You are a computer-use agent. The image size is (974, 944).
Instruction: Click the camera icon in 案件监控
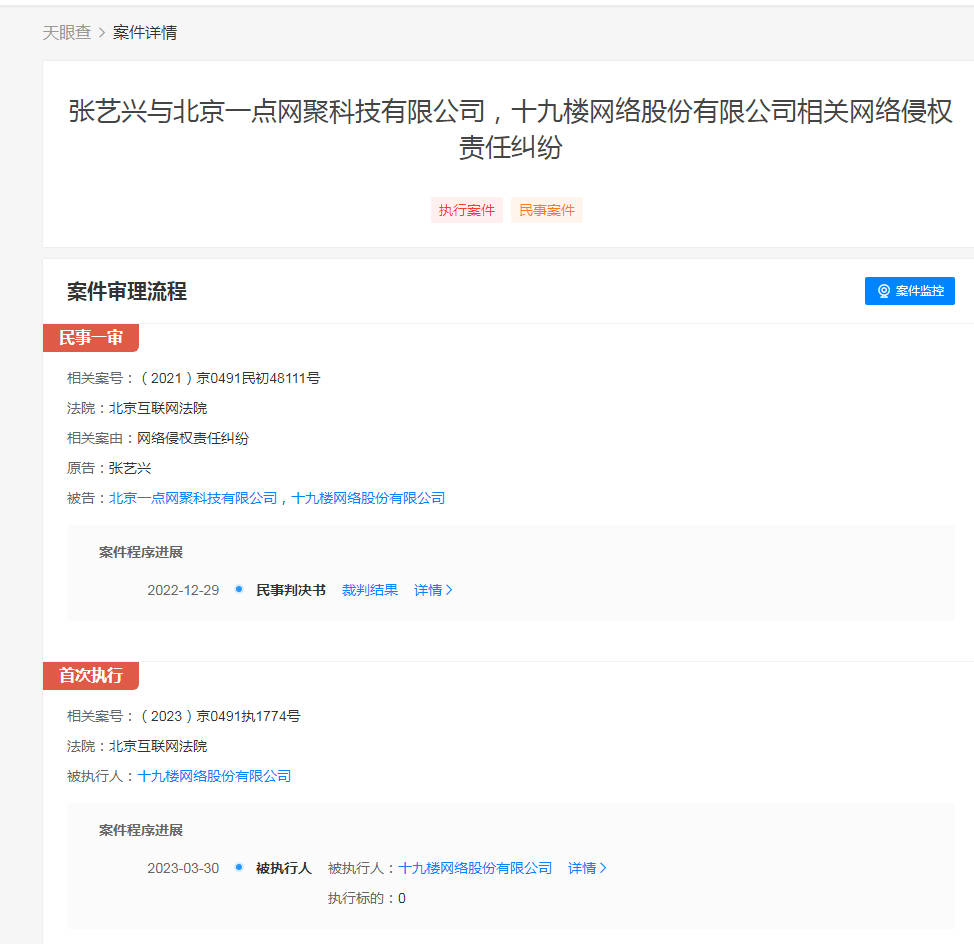[x=883, y=291]
